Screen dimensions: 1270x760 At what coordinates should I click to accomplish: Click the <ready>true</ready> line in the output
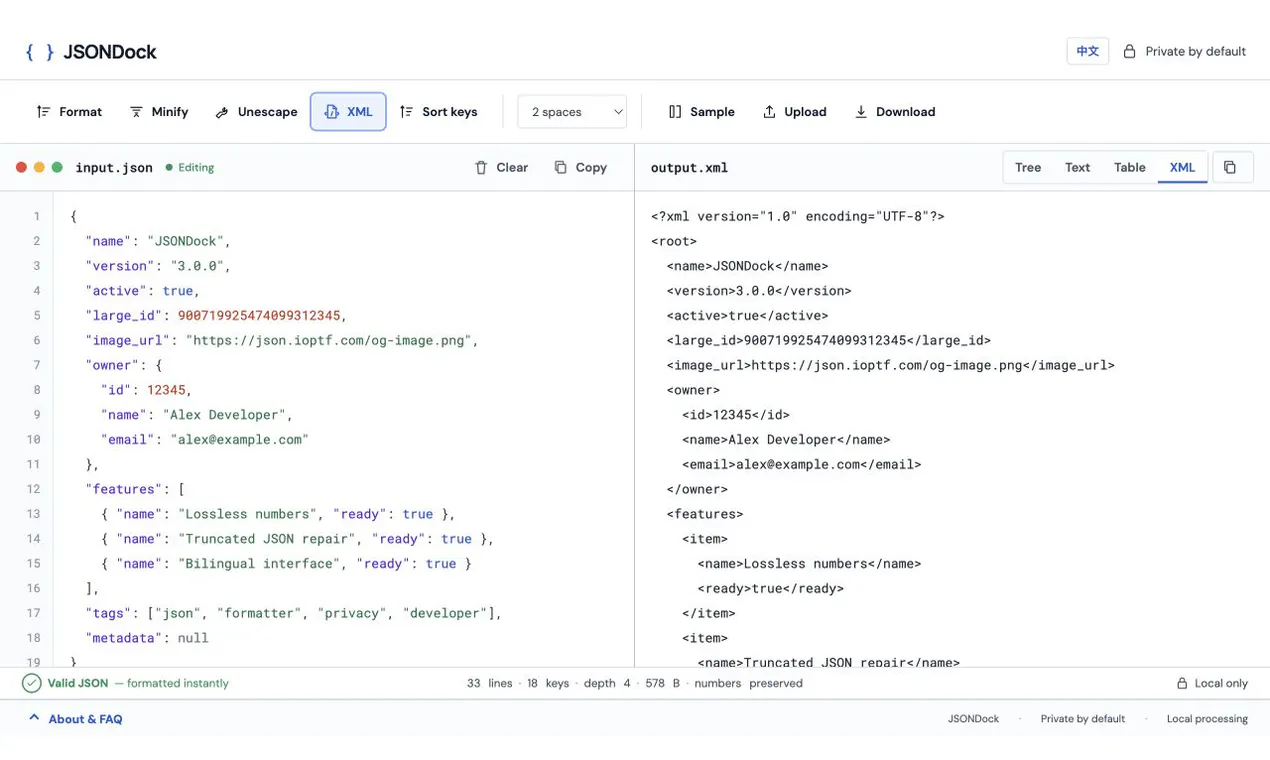click(770, 588)
